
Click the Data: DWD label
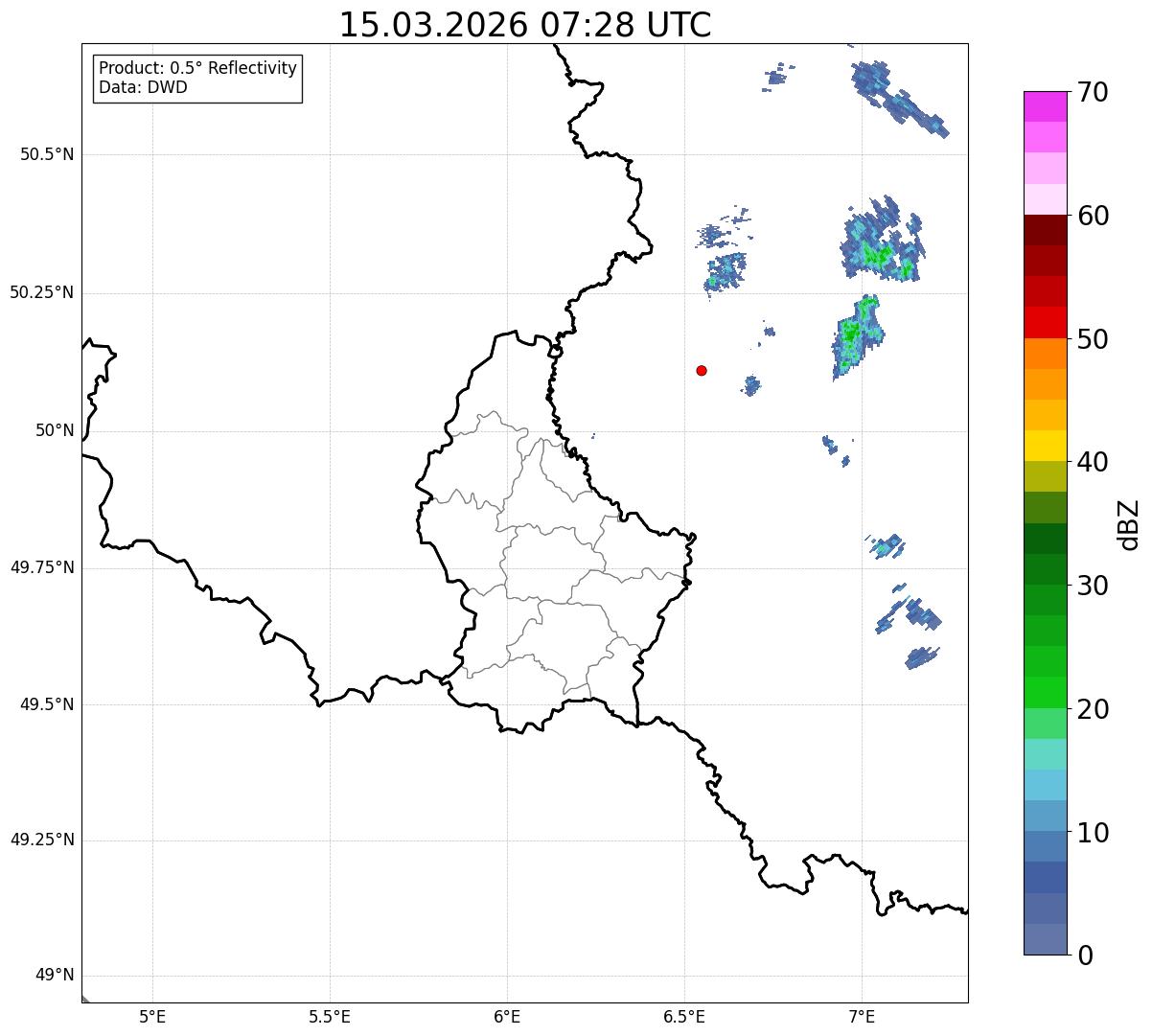coord(143,88)
